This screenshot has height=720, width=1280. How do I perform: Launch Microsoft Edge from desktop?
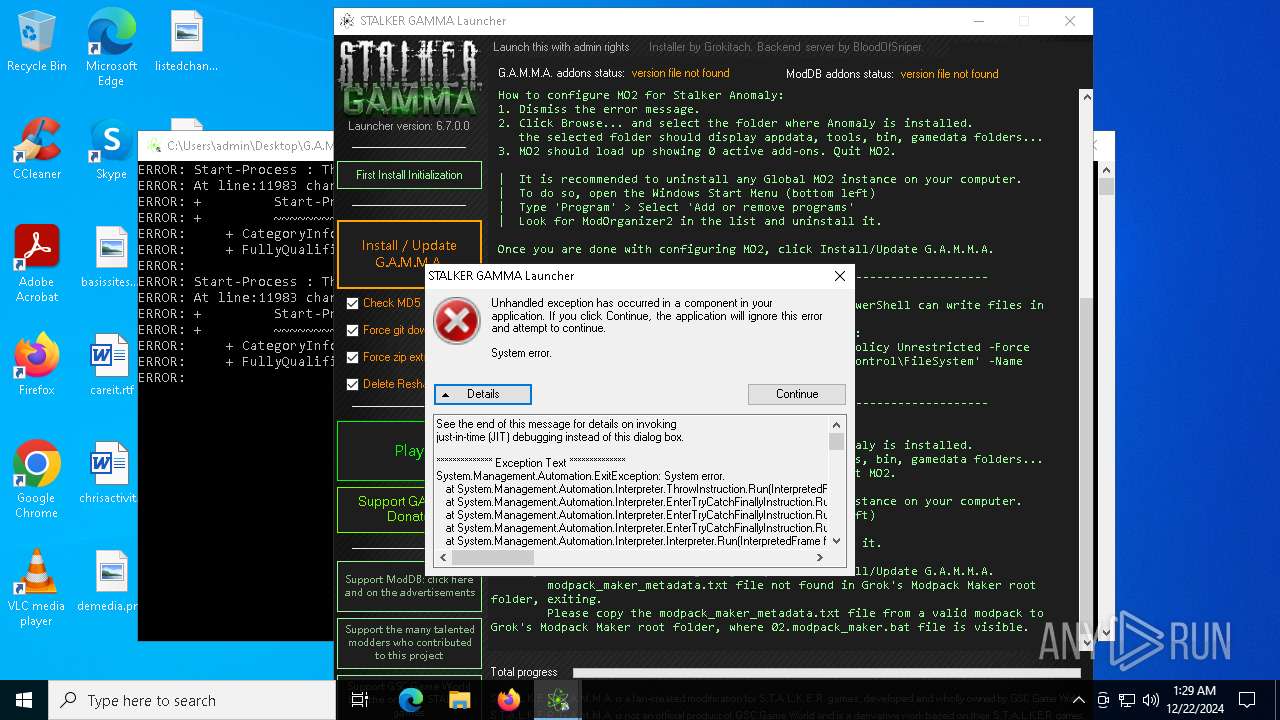click(x=111, y=48)
